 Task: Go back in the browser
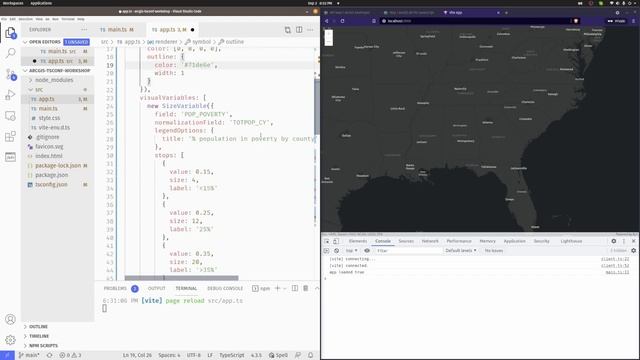tap(327, 21)
